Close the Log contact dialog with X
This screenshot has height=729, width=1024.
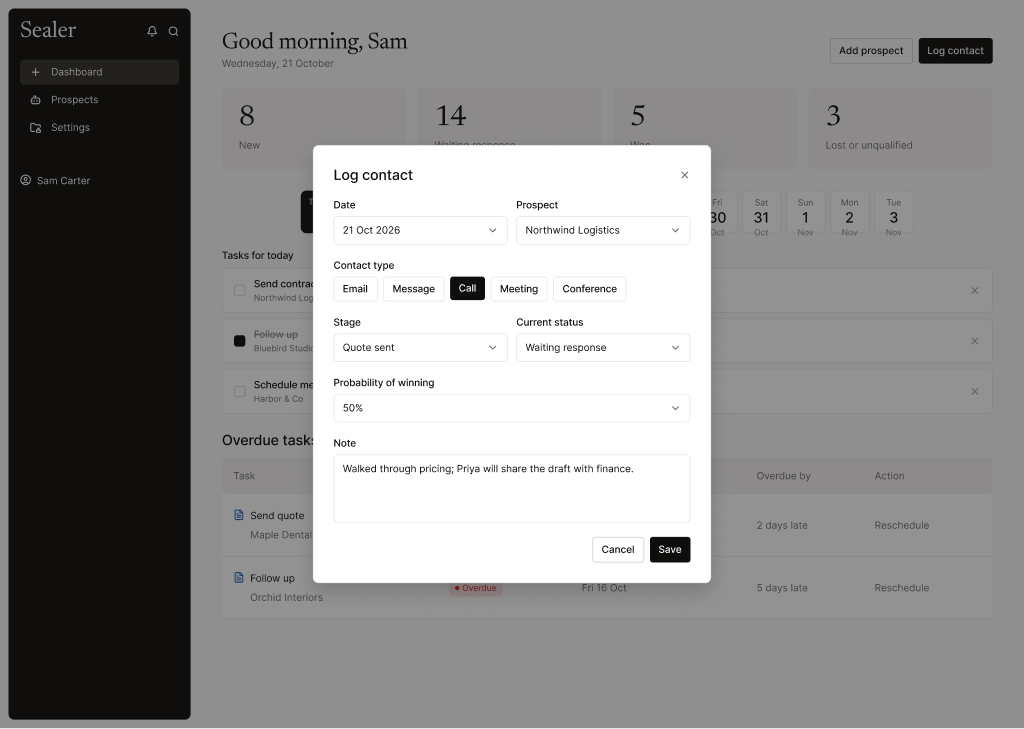pos(684,175)
